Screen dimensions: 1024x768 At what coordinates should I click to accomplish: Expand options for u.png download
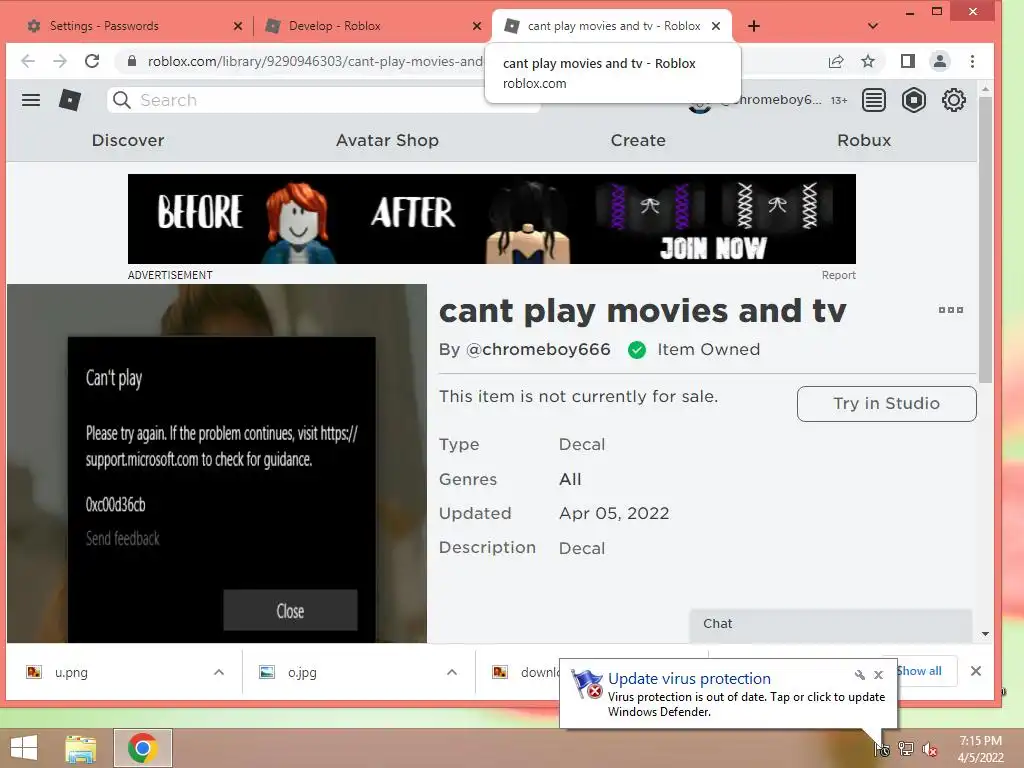point(219,672)
